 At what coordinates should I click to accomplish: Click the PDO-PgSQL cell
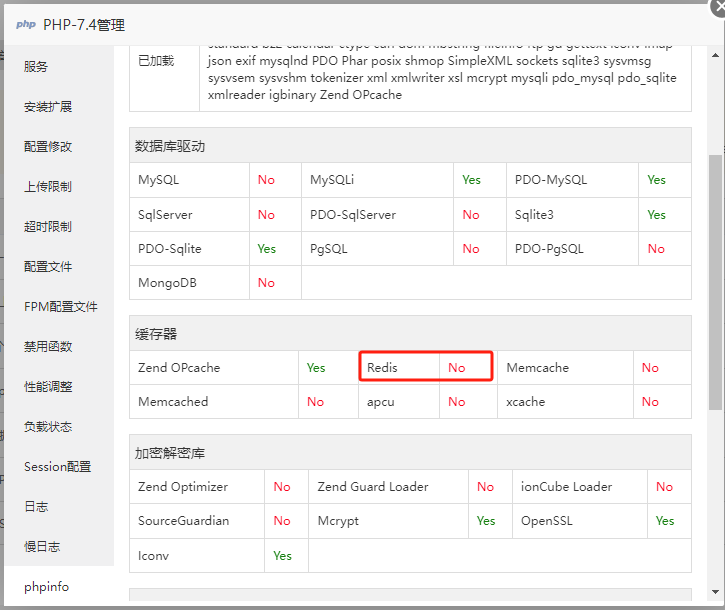(x=572, y=249)
